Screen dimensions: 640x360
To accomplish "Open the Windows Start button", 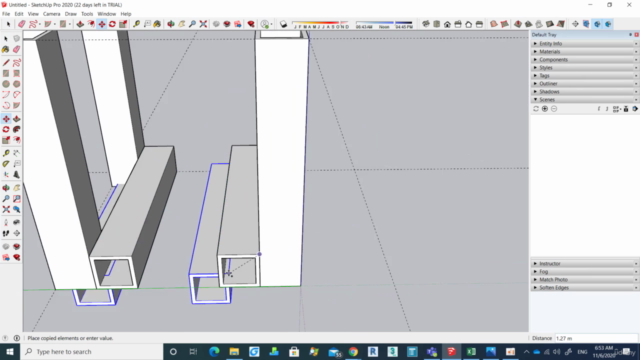I will point(10,351).
